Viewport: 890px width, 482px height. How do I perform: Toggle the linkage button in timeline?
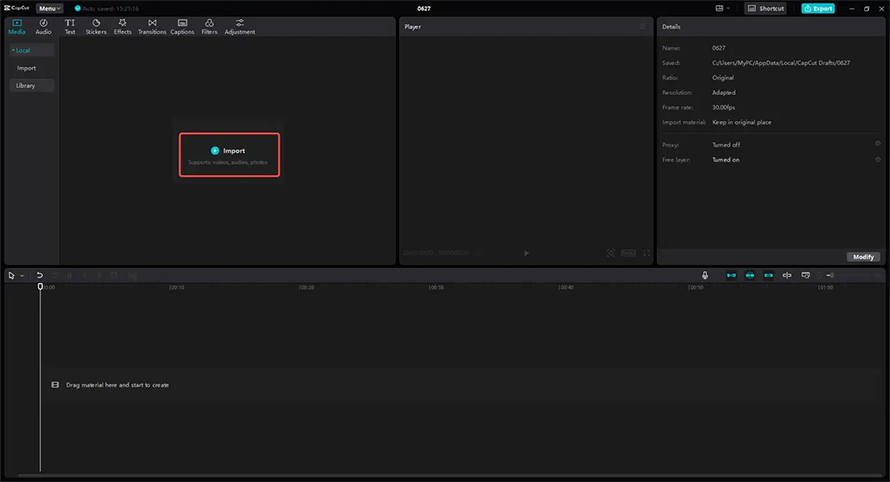(x=769, y=275)
